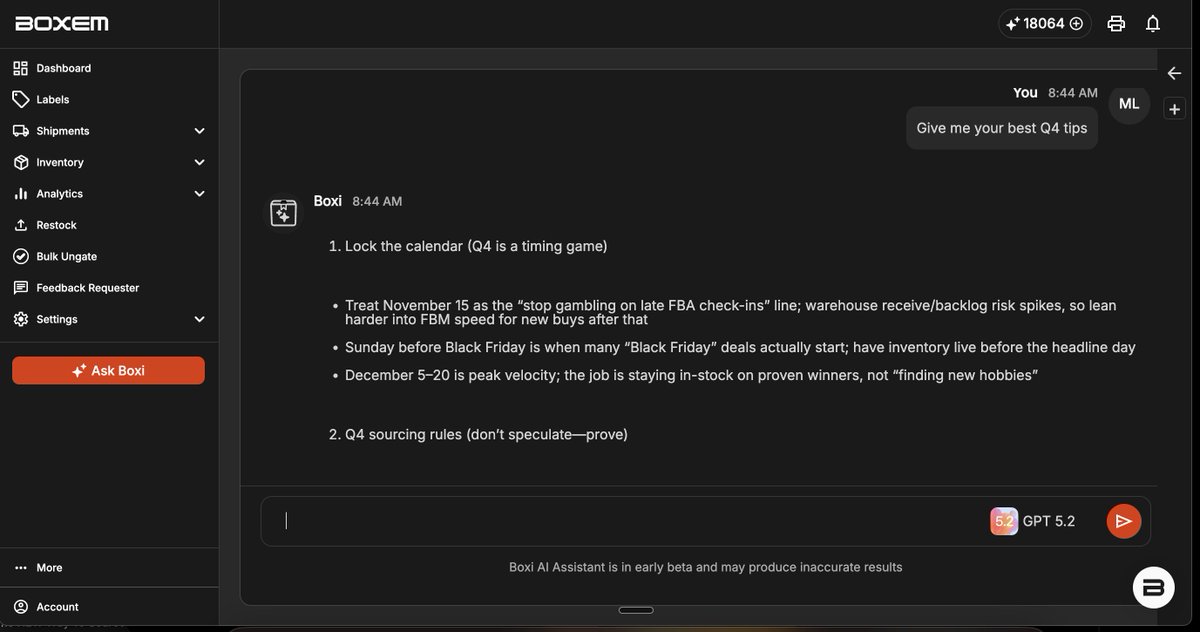The height and width of the screenshot is (632, 1200).
Task: Click the ML user avatar
Action: pyautogui.click(x=1129, y=104)
